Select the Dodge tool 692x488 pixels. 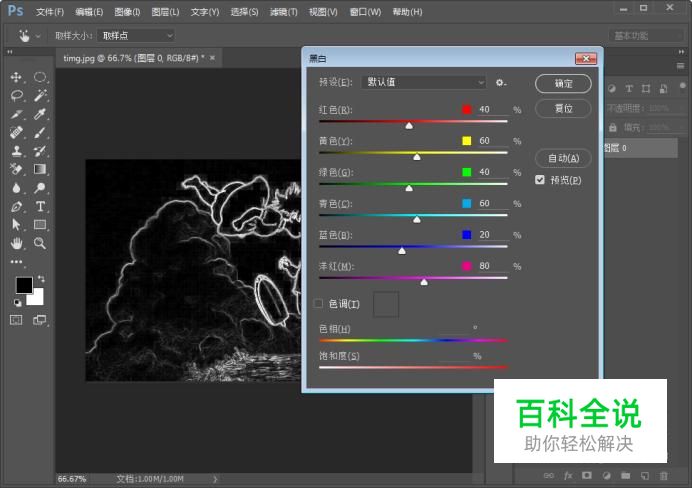tap(40, 188)
